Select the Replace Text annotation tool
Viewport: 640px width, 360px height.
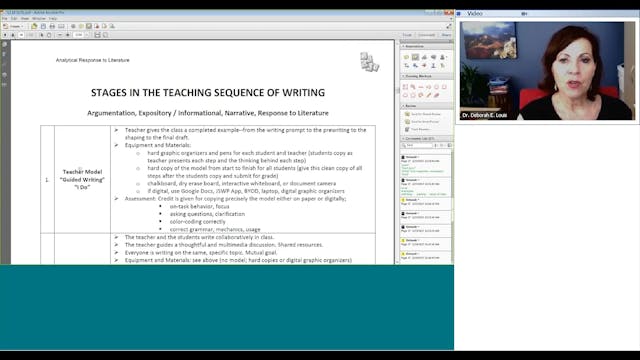pyautogui.click(x=415, y=66)
